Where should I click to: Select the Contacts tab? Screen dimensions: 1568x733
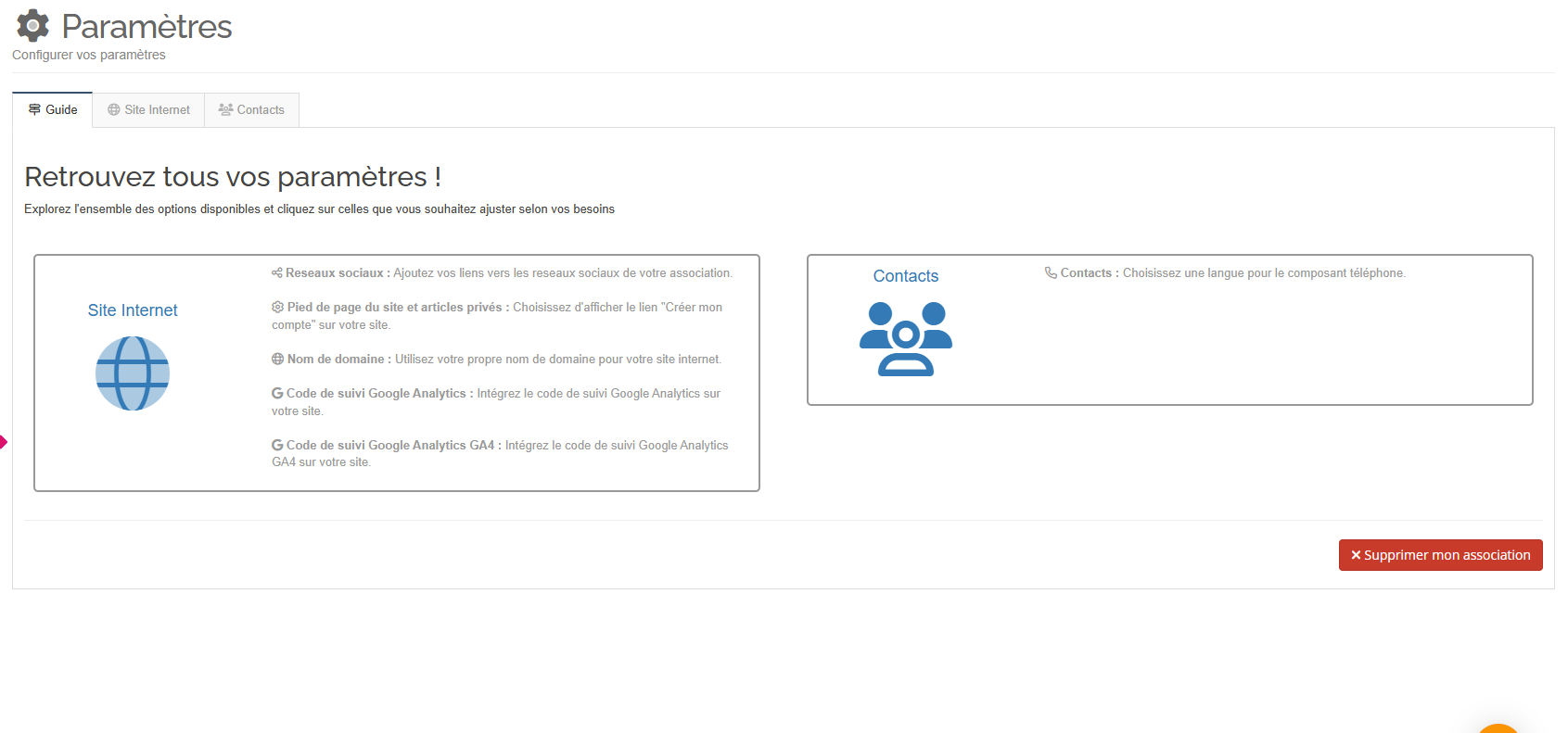tap(251, 109)
